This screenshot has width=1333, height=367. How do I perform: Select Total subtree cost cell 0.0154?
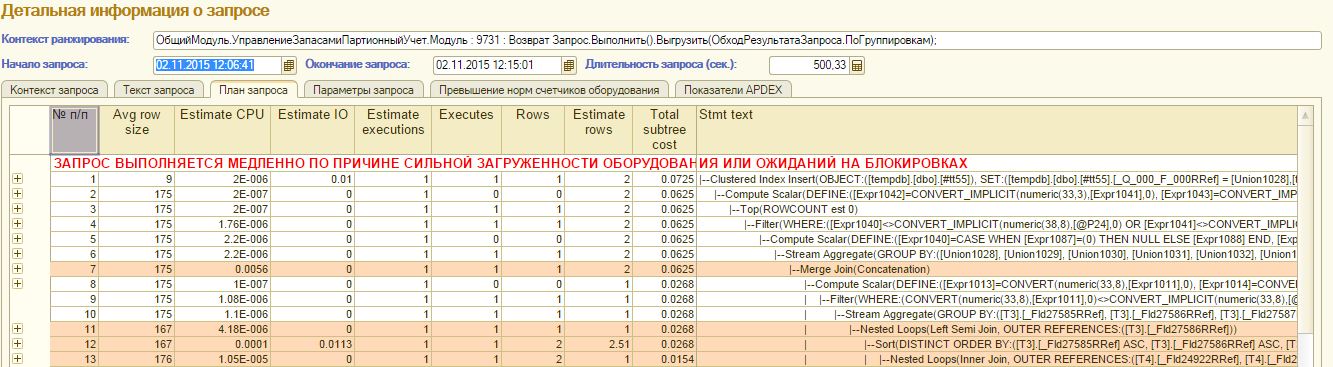pyautogui.click(x=664, y=358)
